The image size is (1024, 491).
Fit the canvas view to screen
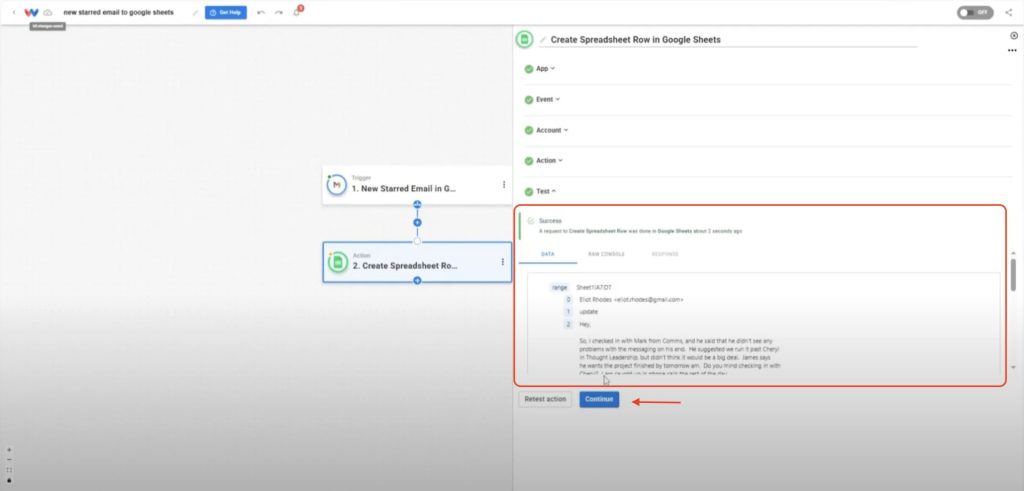click(9, 470)
